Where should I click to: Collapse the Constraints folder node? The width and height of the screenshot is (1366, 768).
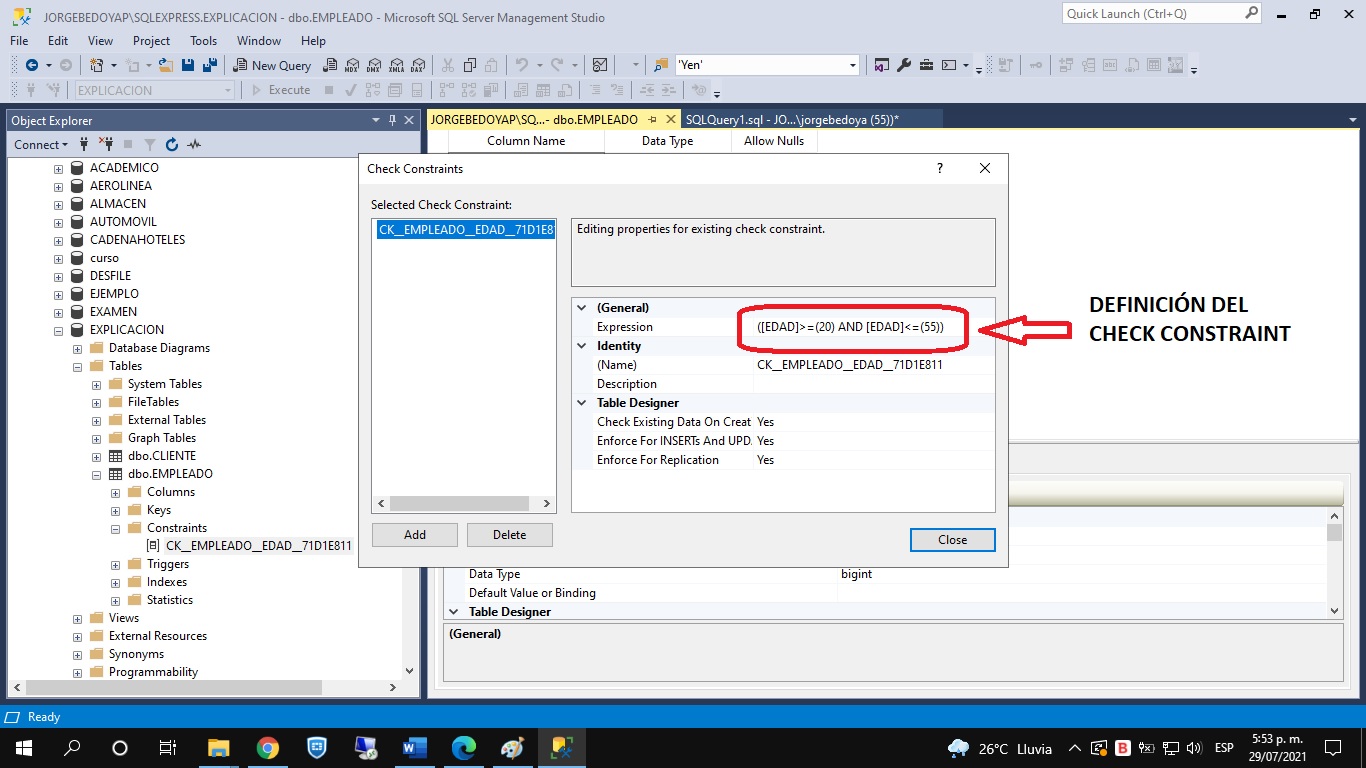pos(116,528)
